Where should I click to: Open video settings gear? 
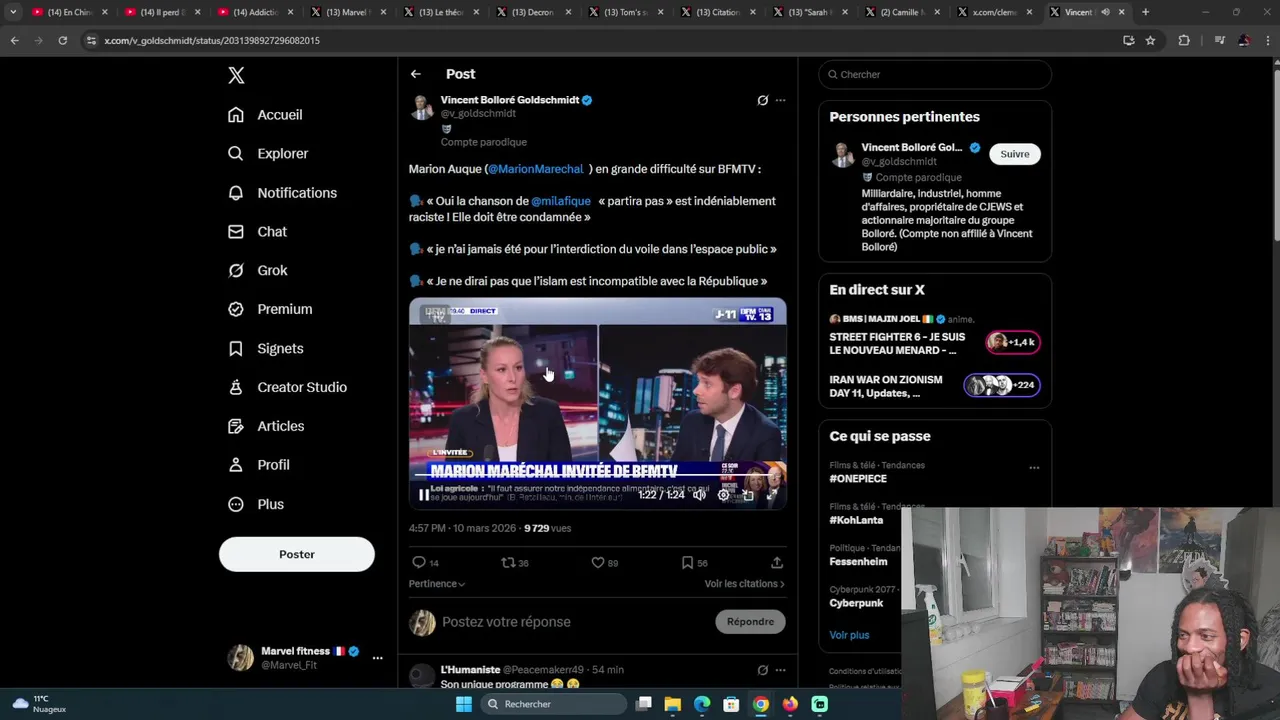724,495
